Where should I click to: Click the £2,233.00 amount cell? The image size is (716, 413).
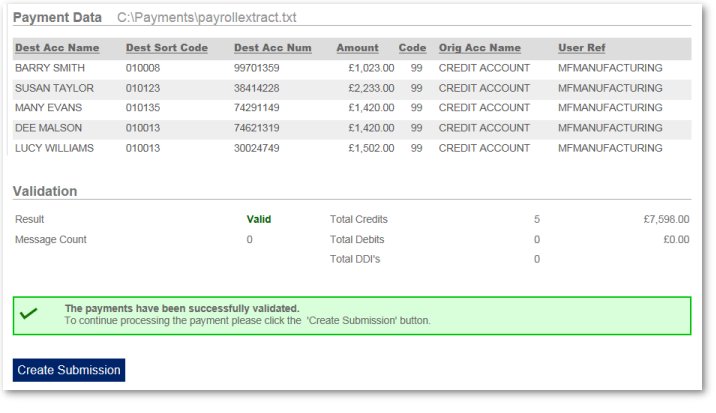click(371, 88)
